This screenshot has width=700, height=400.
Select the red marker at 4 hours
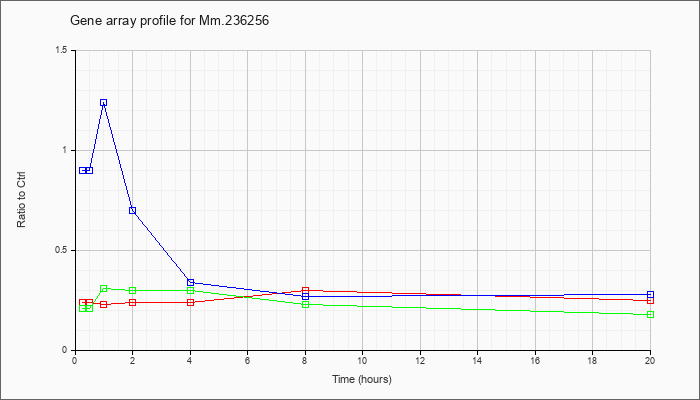pyautogui.click(x=191, y=302)
